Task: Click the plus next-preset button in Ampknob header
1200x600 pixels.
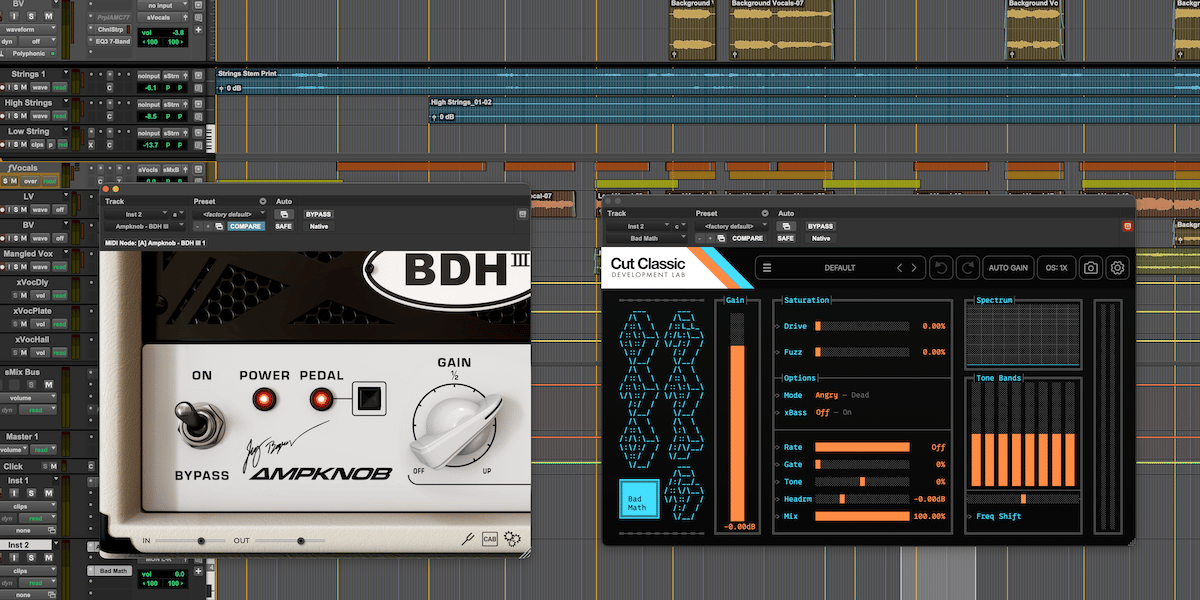Action: point(207,226)
